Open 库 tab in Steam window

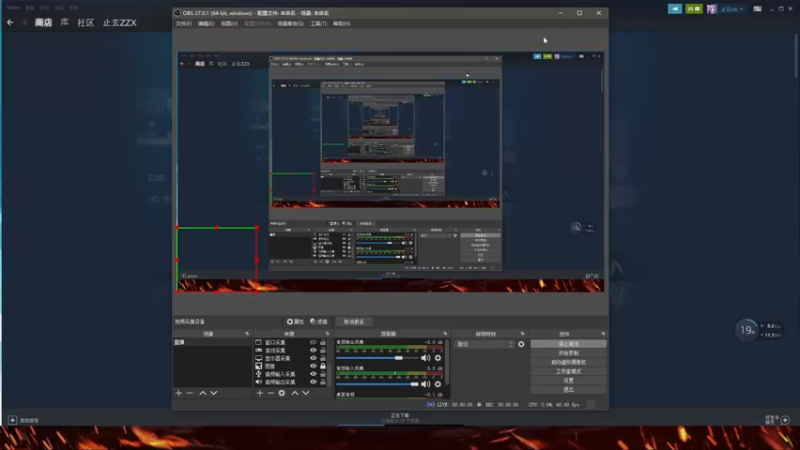(x=64, y=22)
